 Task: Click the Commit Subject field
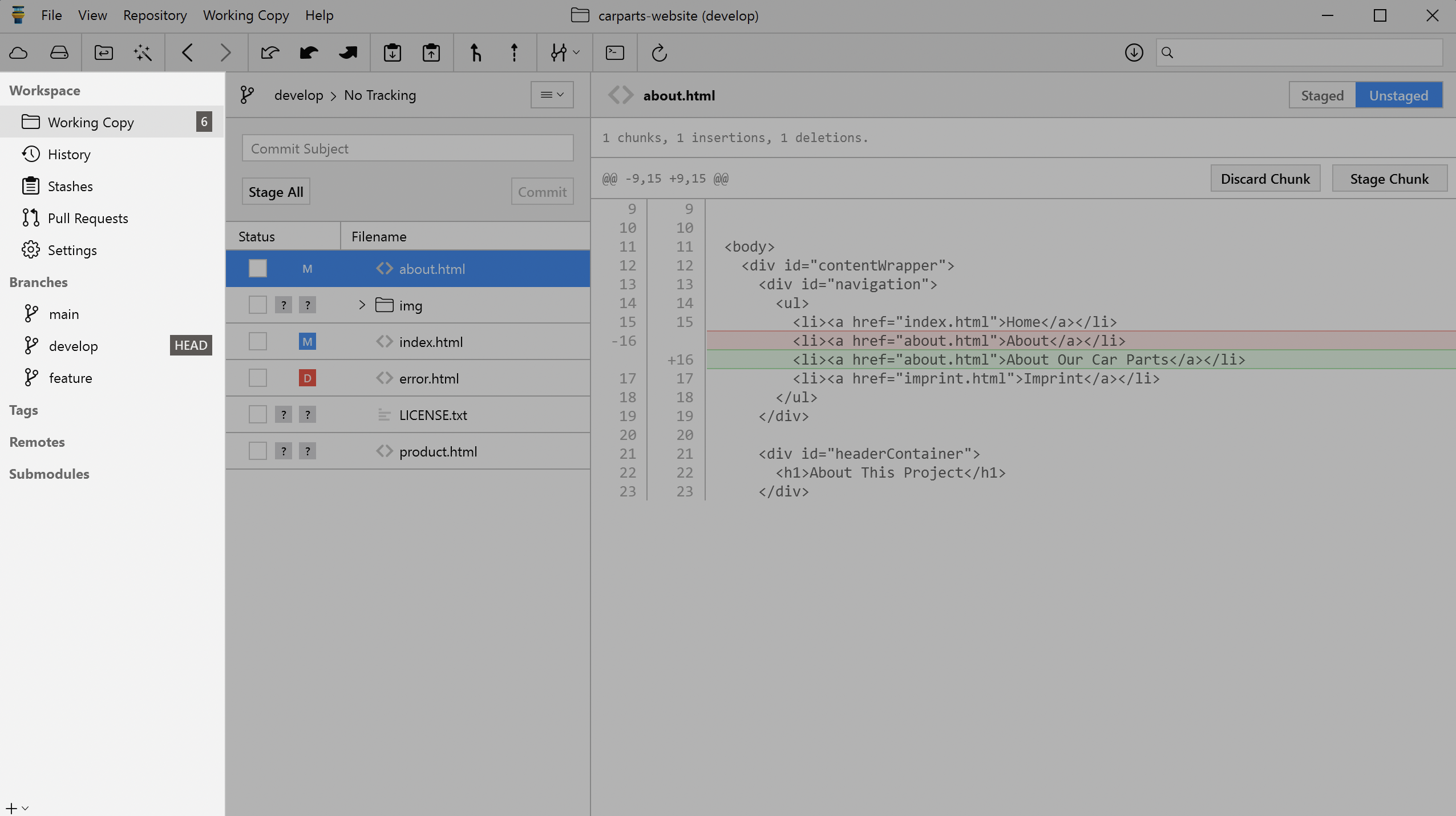click(407, 148)
